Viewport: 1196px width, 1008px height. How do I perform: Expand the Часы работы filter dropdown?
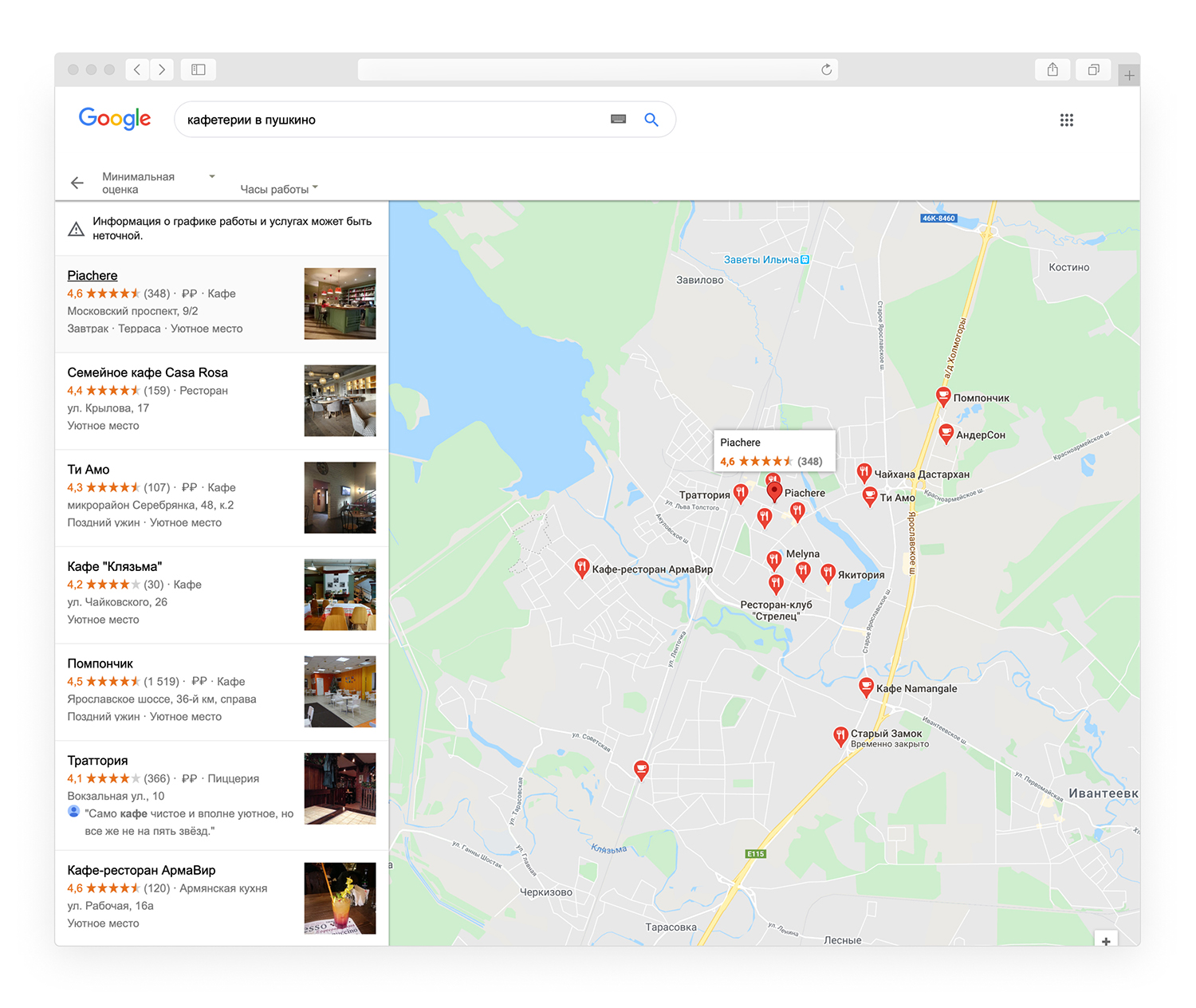279,189
